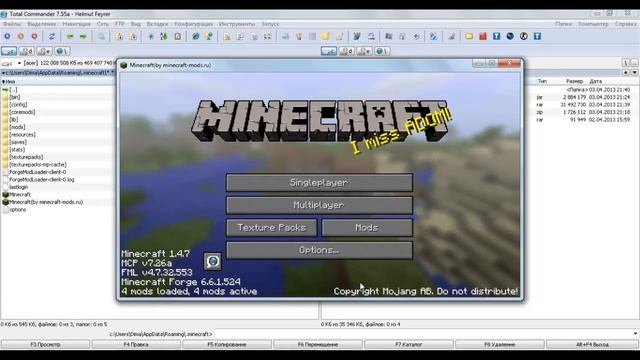The width and height of the screenshot is (640, 360).
Task: Open the Выделение menu
Action: click(42, 24)
